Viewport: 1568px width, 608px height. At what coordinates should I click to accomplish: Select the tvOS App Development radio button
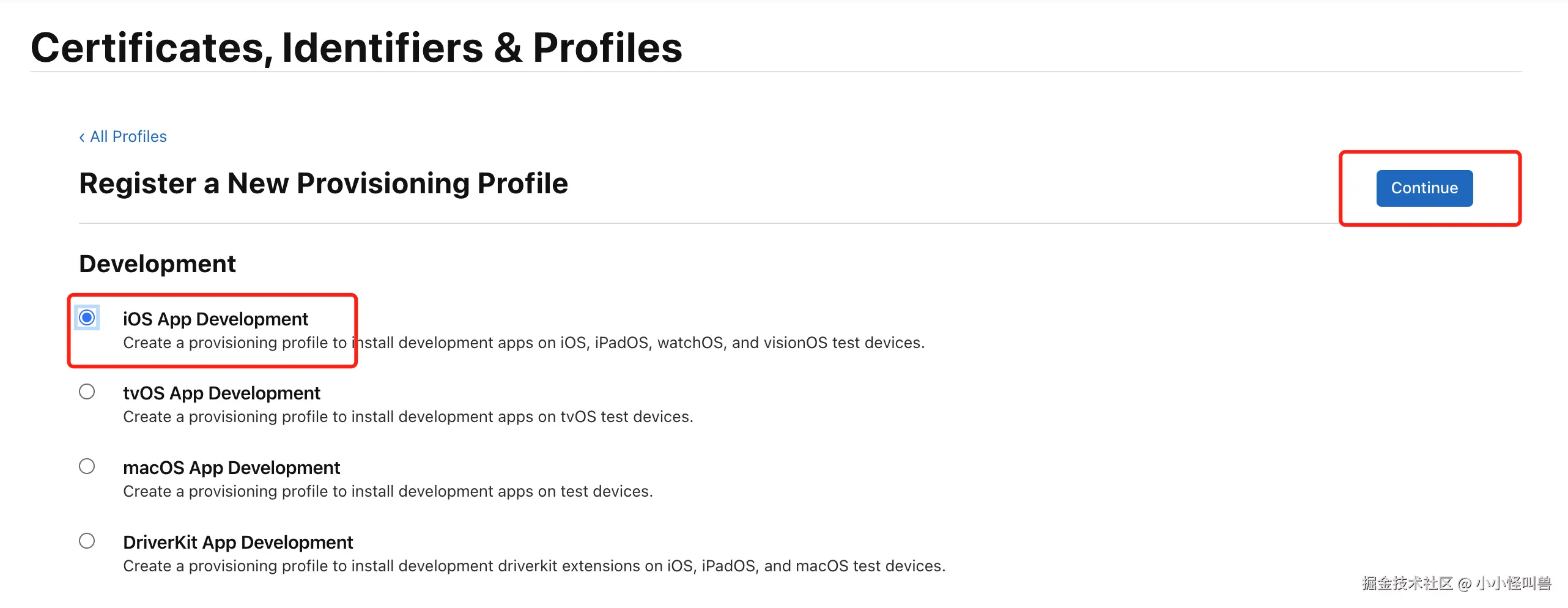click(87, 391)
